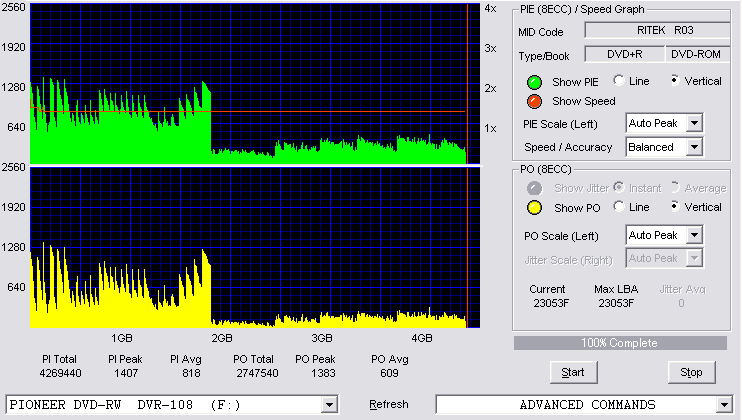Click the Max LBA value 23053F

[616, 303]
